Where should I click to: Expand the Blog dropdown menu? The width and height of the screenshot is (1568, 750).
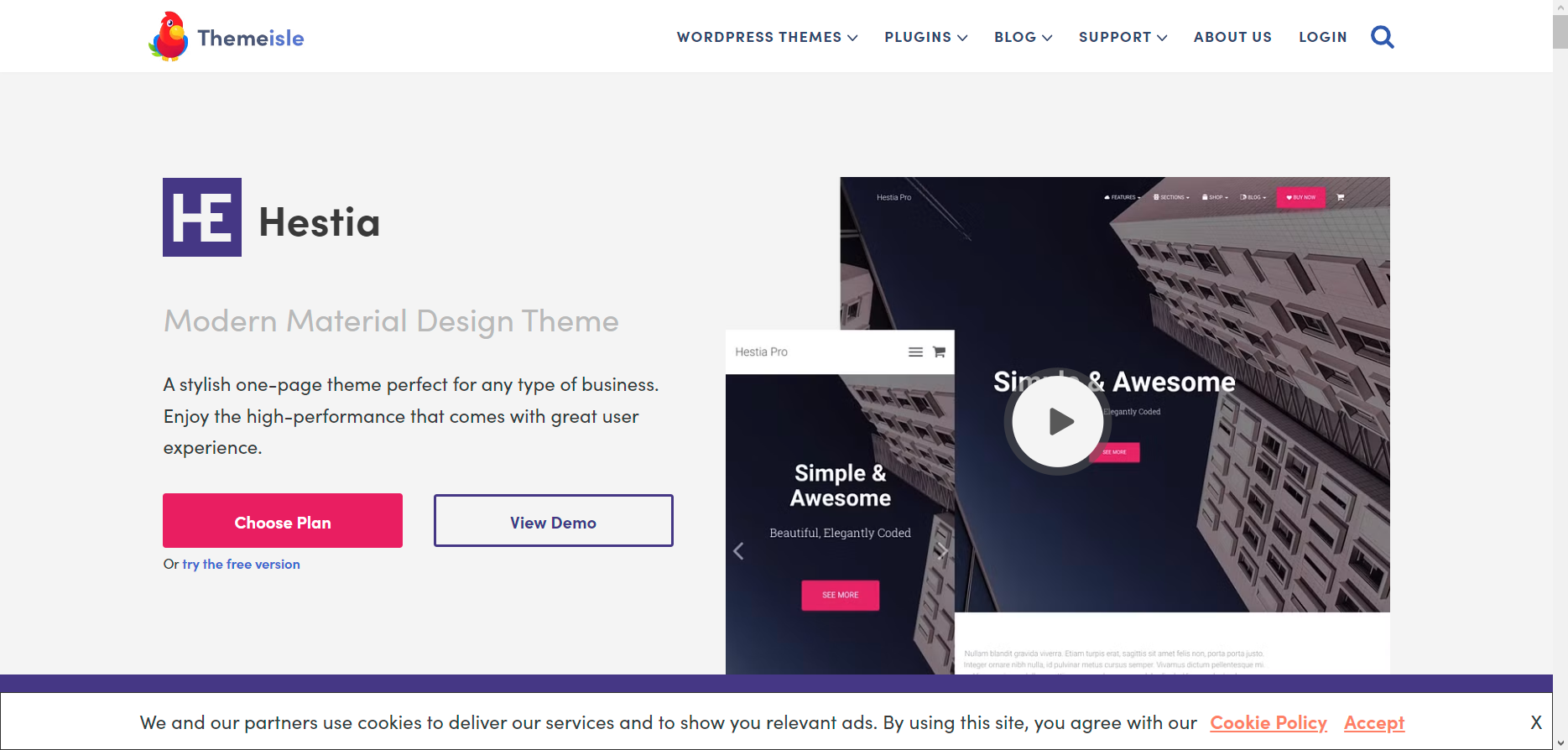1024,37
